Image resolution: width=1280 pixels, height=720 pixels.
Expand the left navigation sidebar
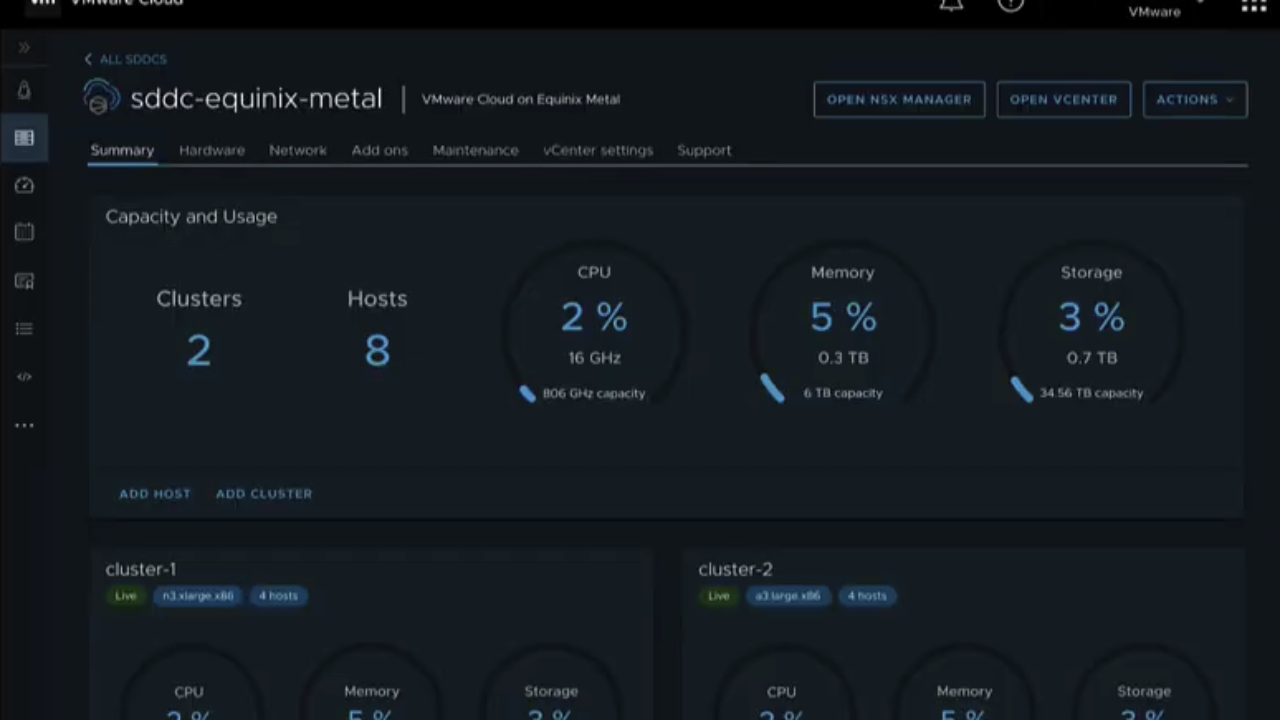tap(24, 48)
